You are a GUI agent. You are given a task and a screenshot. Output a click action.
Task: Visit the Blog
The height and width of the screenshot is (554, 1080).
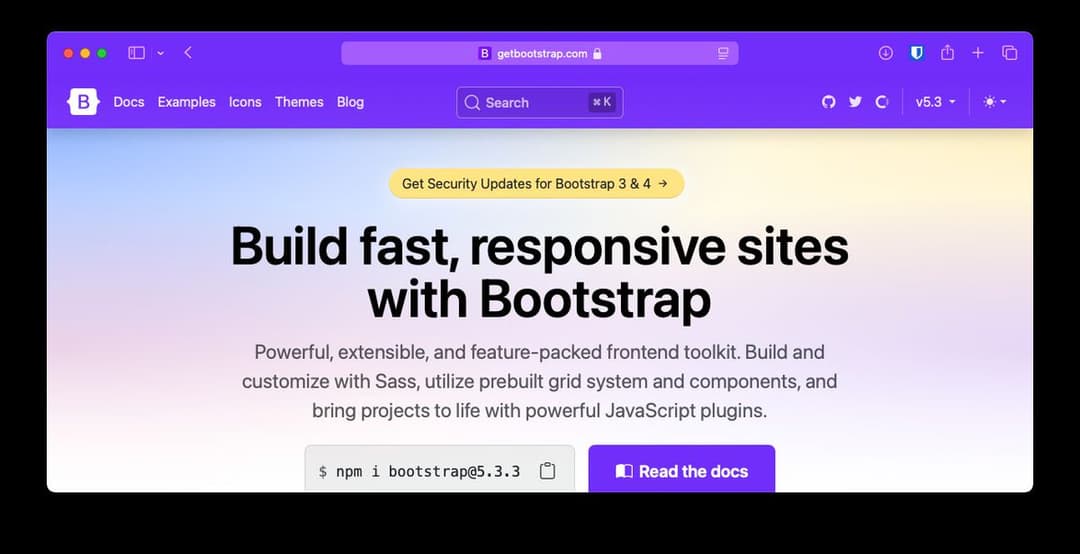350,102
